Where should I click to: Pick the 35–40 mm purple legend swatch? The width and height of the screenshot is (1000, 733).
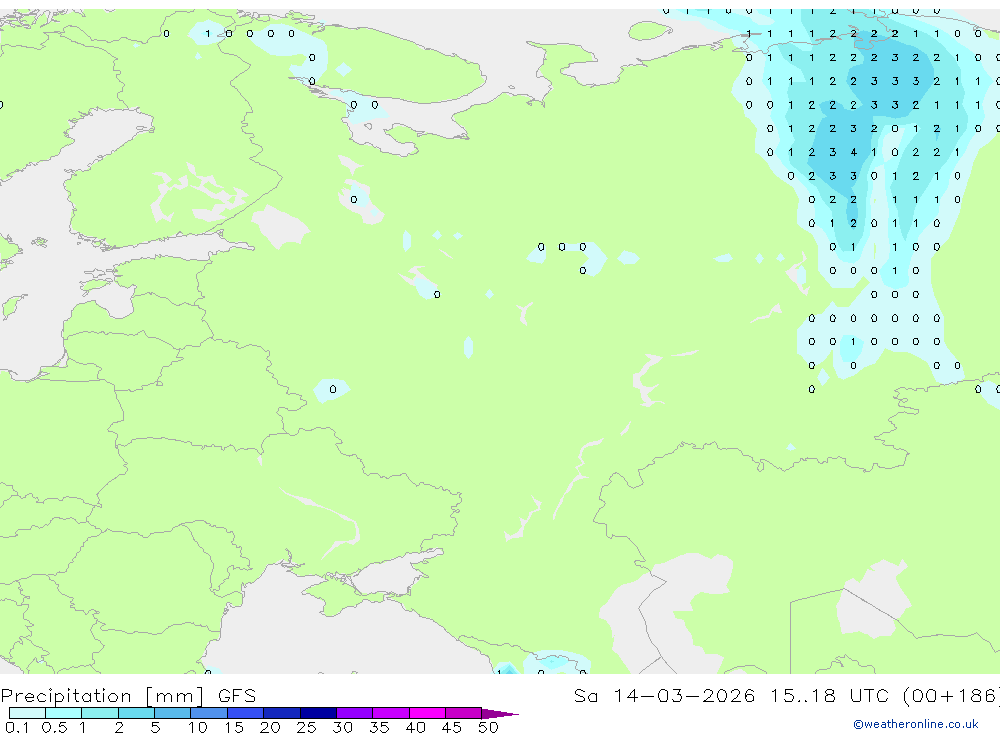tap(391, 713)
